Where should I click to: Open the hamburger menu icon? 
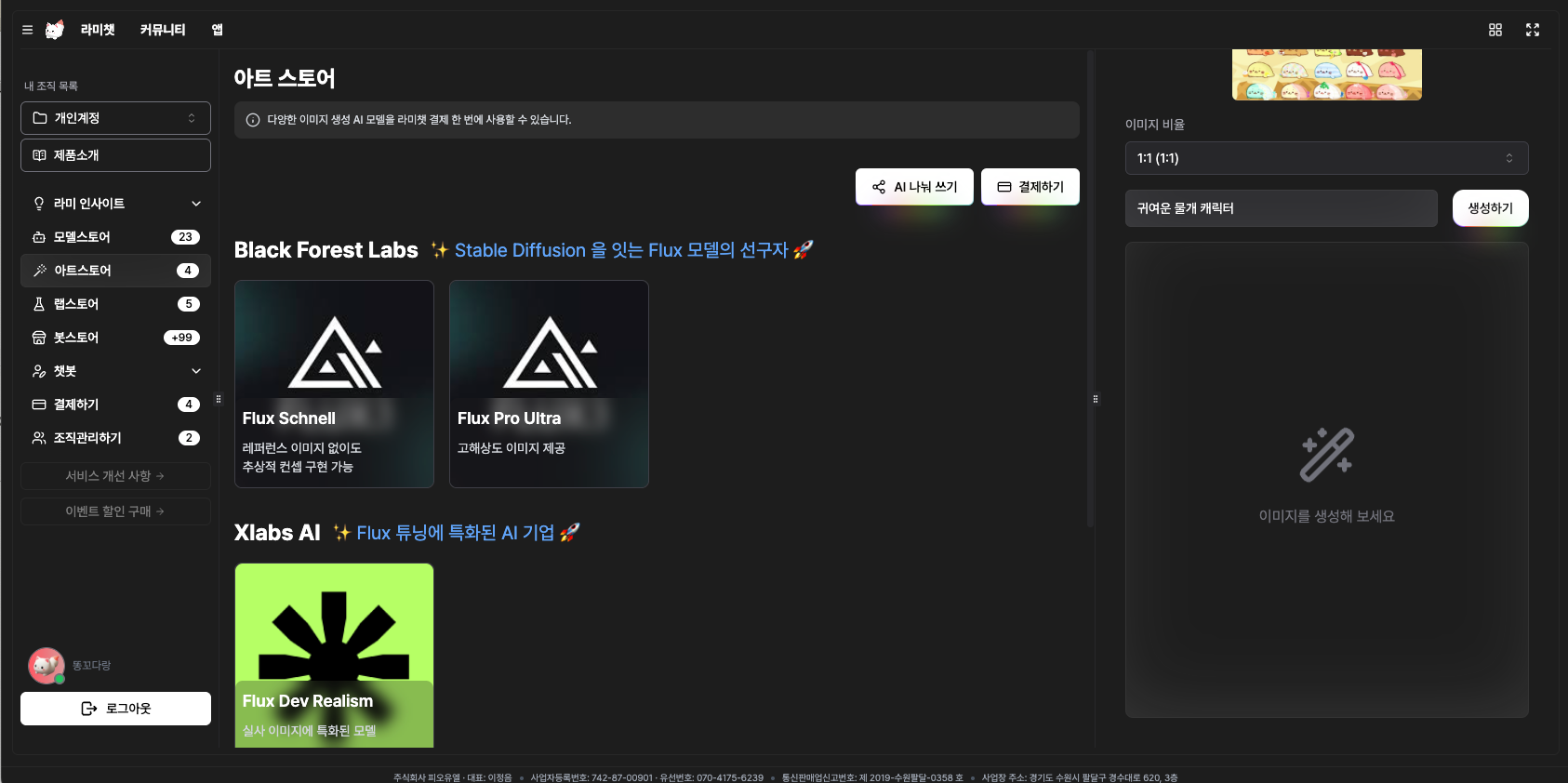click(27, 30)
